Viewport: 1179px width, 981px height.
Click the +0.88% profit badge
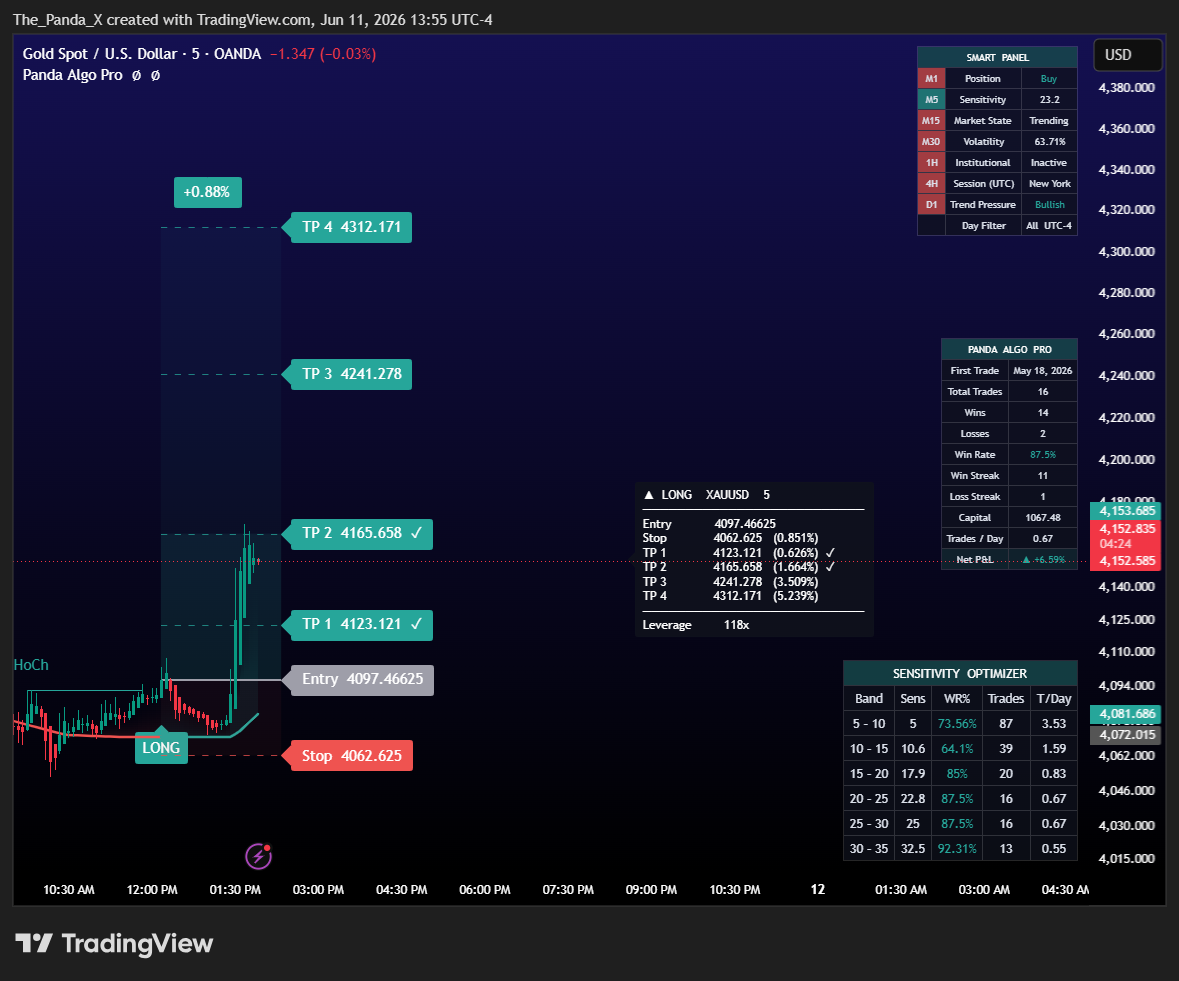207,192
